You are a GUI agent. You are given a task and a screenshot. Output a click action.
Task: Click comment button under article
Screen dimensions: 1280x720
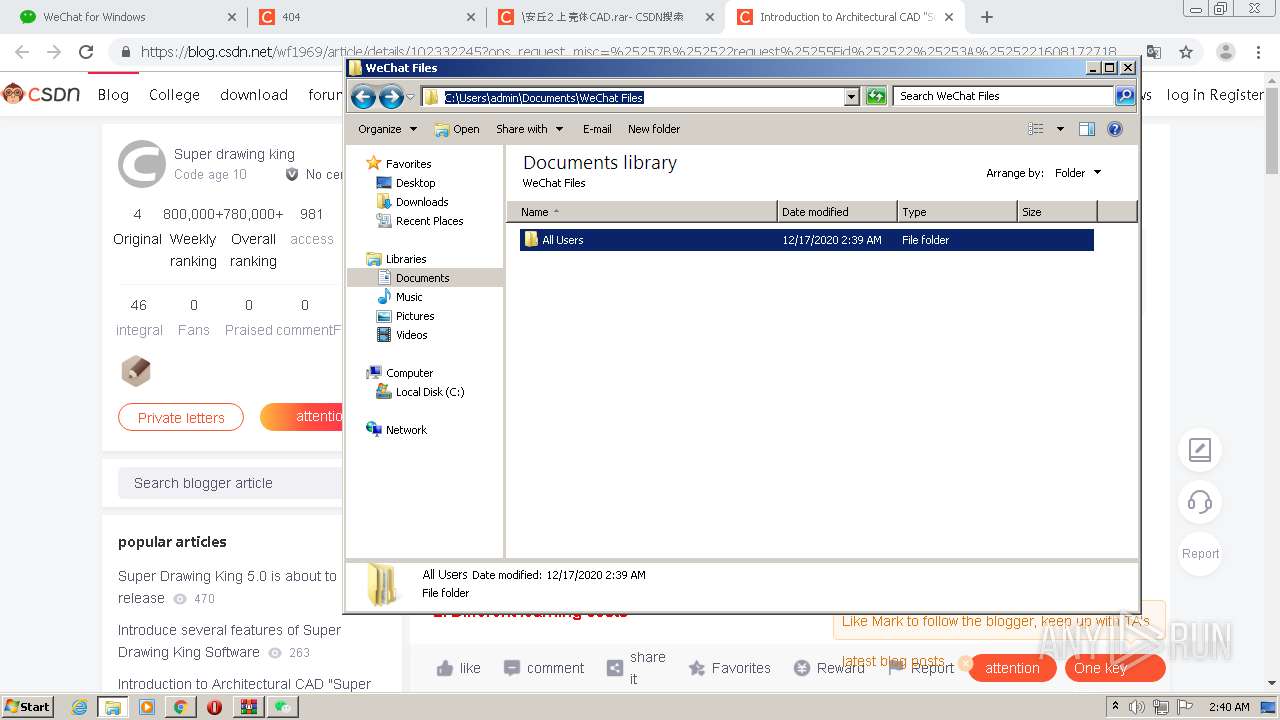544,668
